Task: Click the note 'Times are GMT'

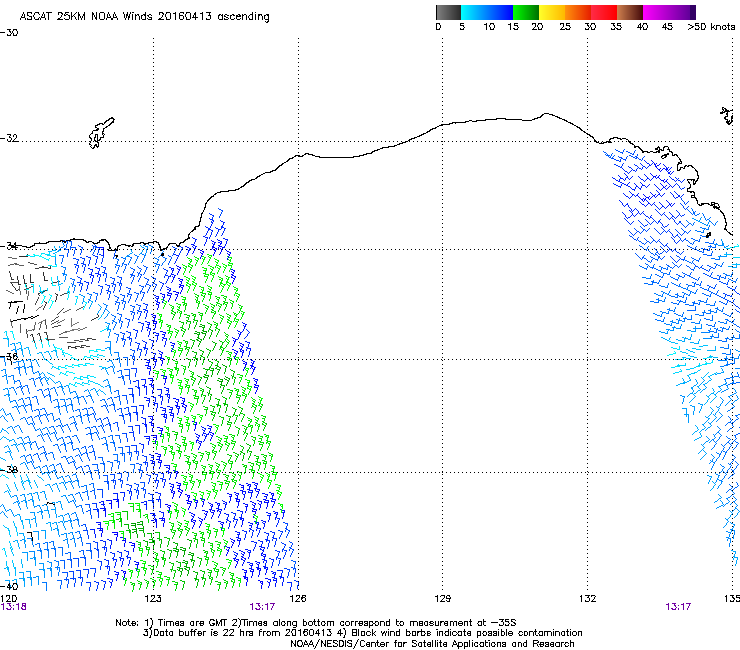Action: tap(193, 623)
